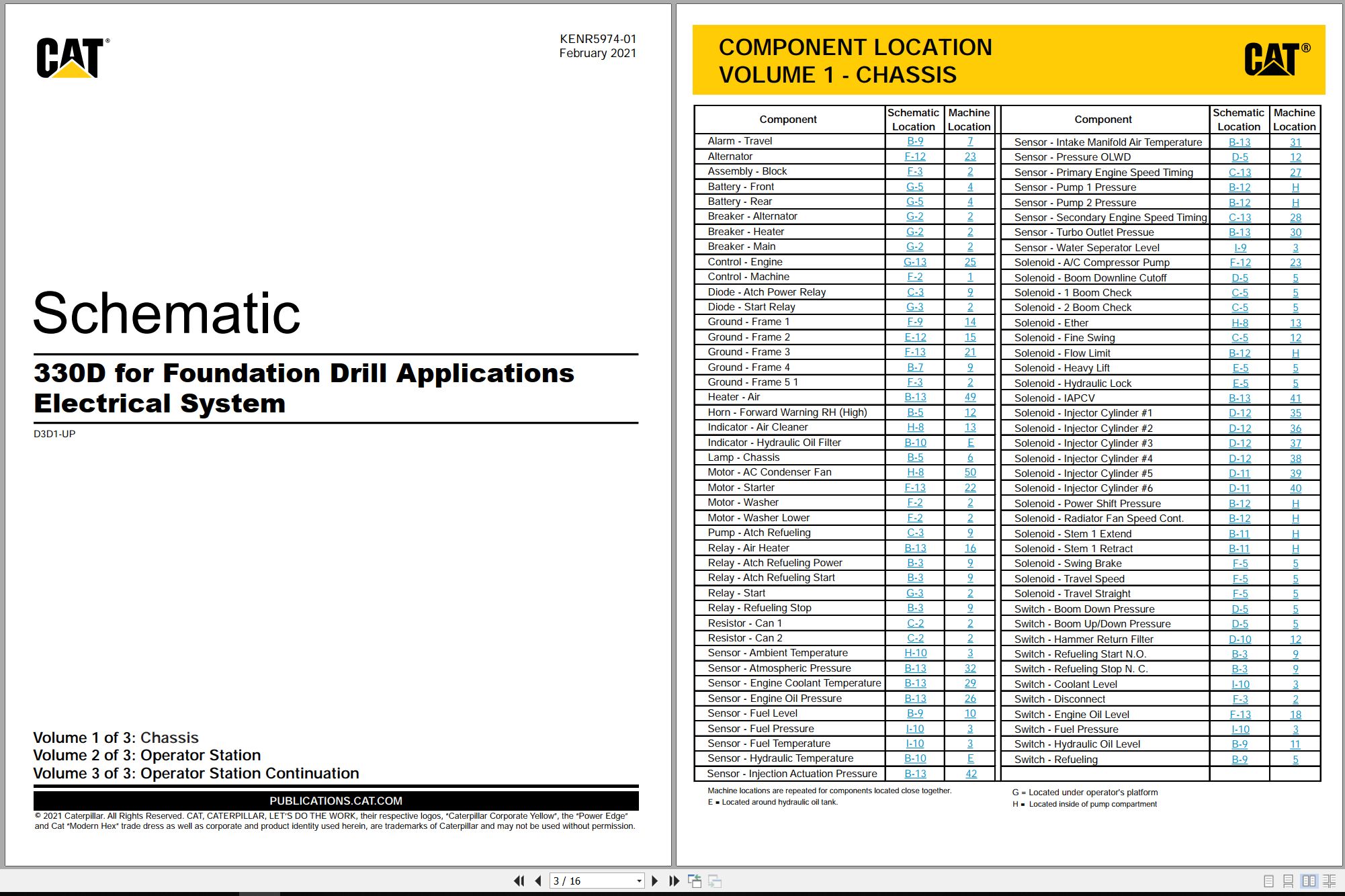Switch to continuous page view
The width and height of the screenshot is (1345, 896).
(x=1288, y=881)
